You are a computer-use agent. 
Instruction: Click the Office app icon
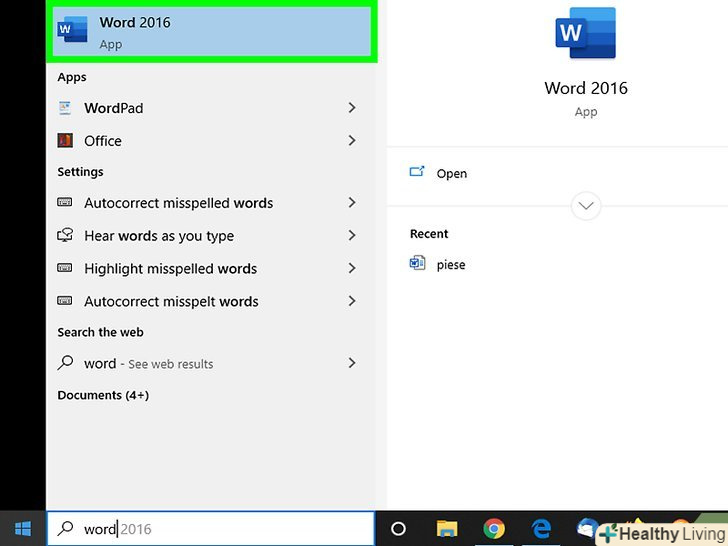click(65, 140)
